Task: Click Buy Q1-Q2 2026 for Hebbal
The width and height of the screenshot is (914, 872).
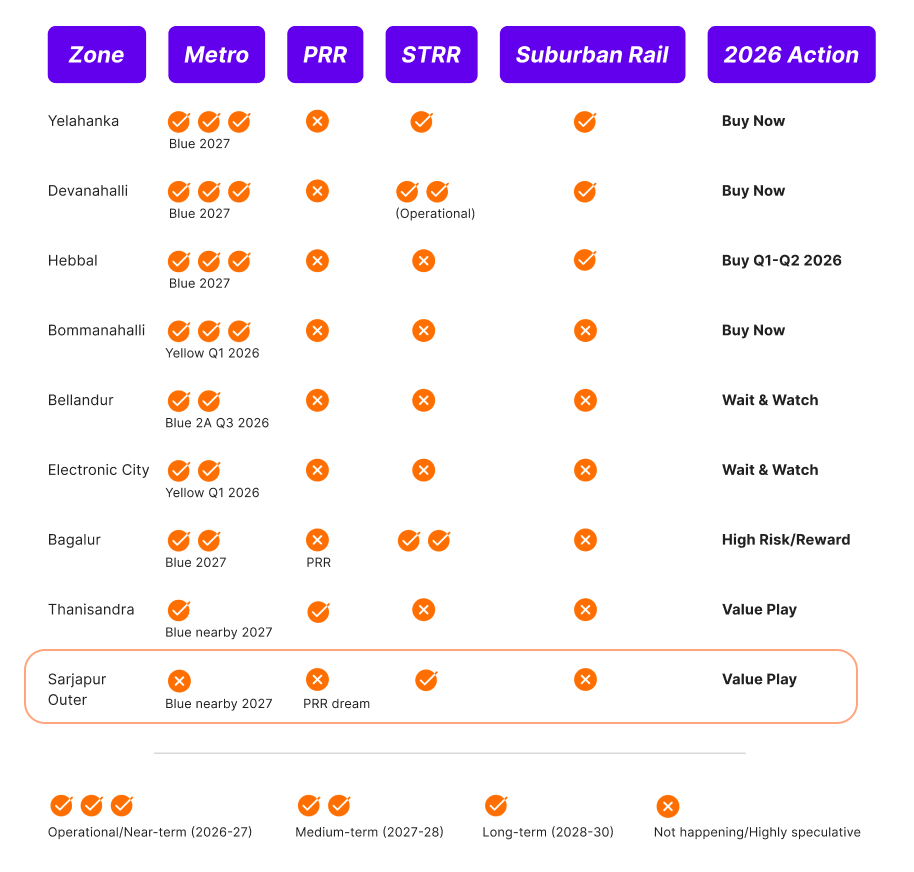Action: click(782, 261)
